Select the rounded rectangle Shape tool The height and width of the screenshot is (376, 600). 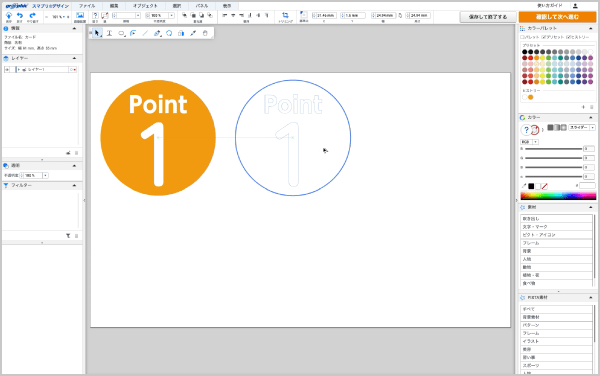point(121,33)
